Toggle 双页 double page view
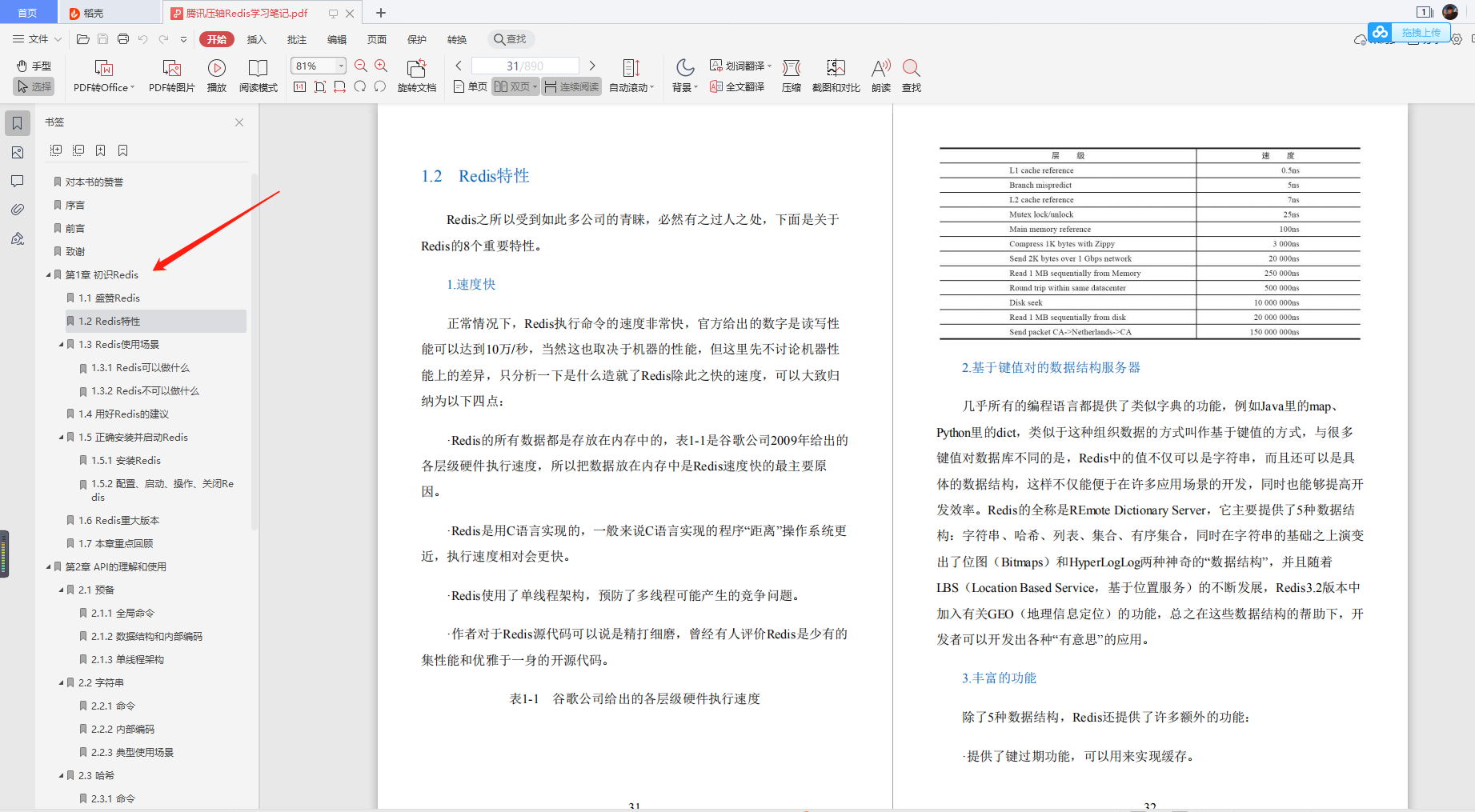Screen dimensions: 1475x812 coord(515,86)
